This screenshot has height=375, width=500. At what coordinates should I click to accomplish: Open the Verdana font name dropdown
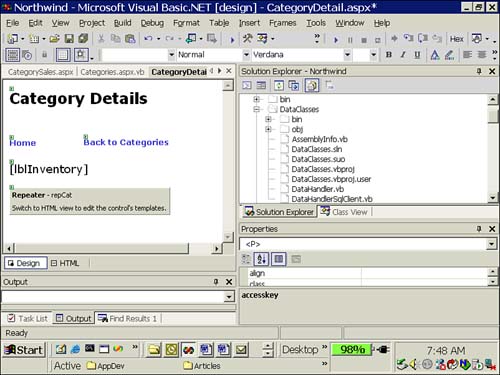pyautogui.click(x=347, y=54)
